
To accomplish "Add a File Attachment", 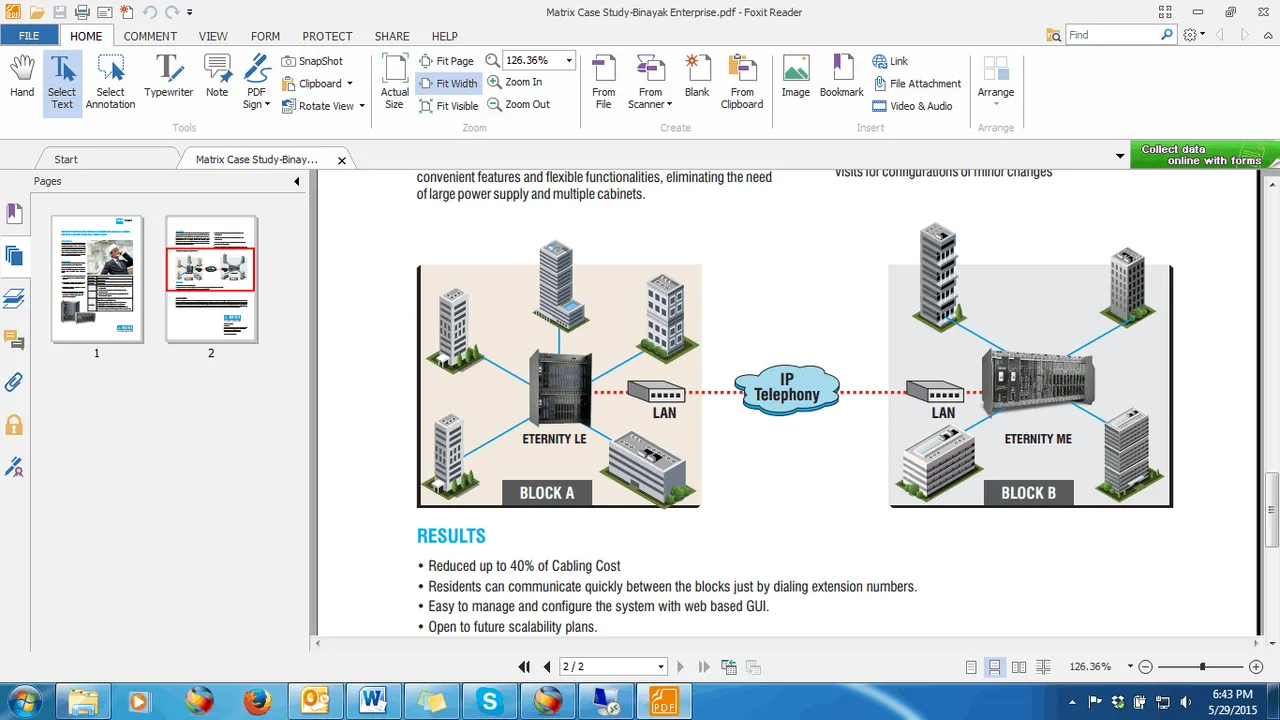I will [917, 83].
